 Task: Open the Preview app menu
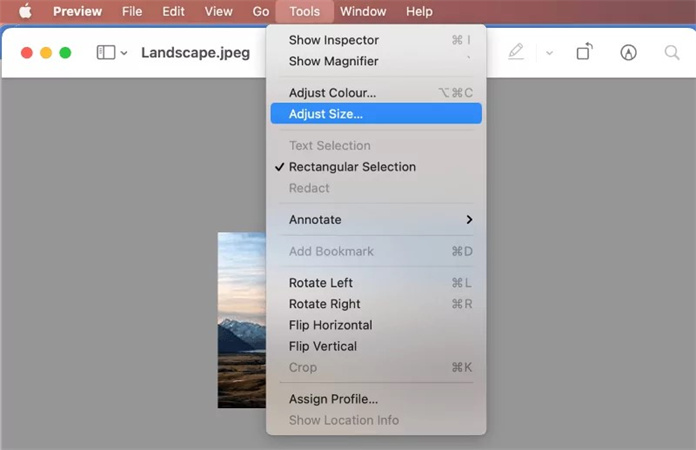coord(77,11)
